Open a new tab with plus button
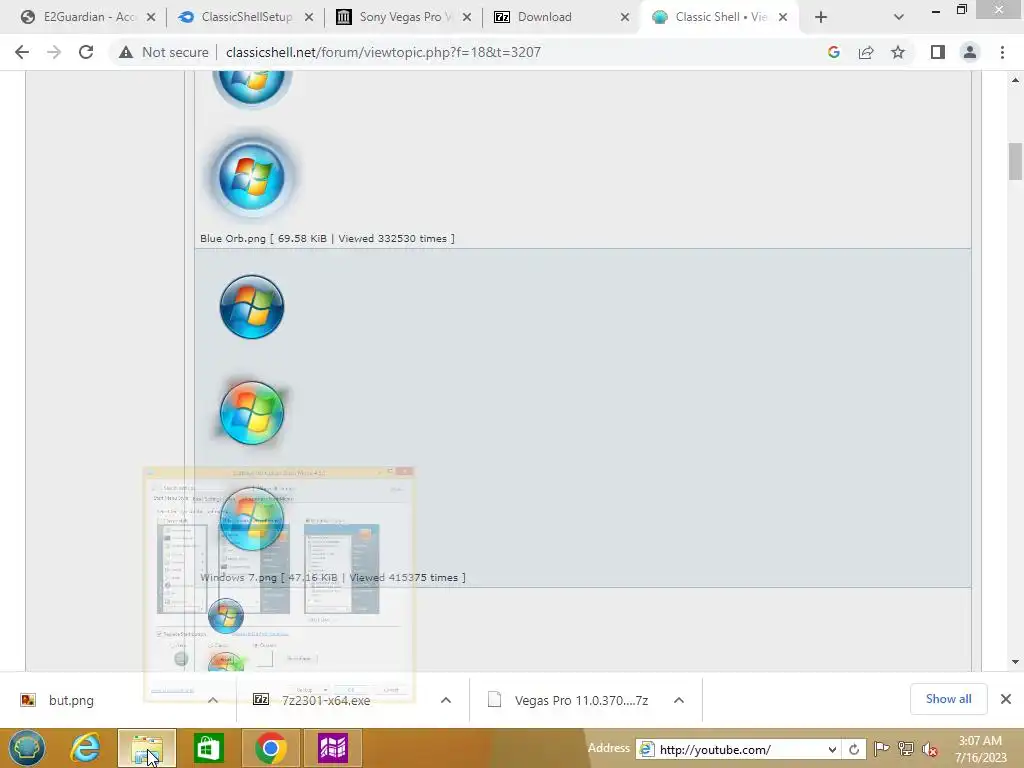Image resolution: width=1024 pixels, height=768 pixels. (x=821, y=17)
